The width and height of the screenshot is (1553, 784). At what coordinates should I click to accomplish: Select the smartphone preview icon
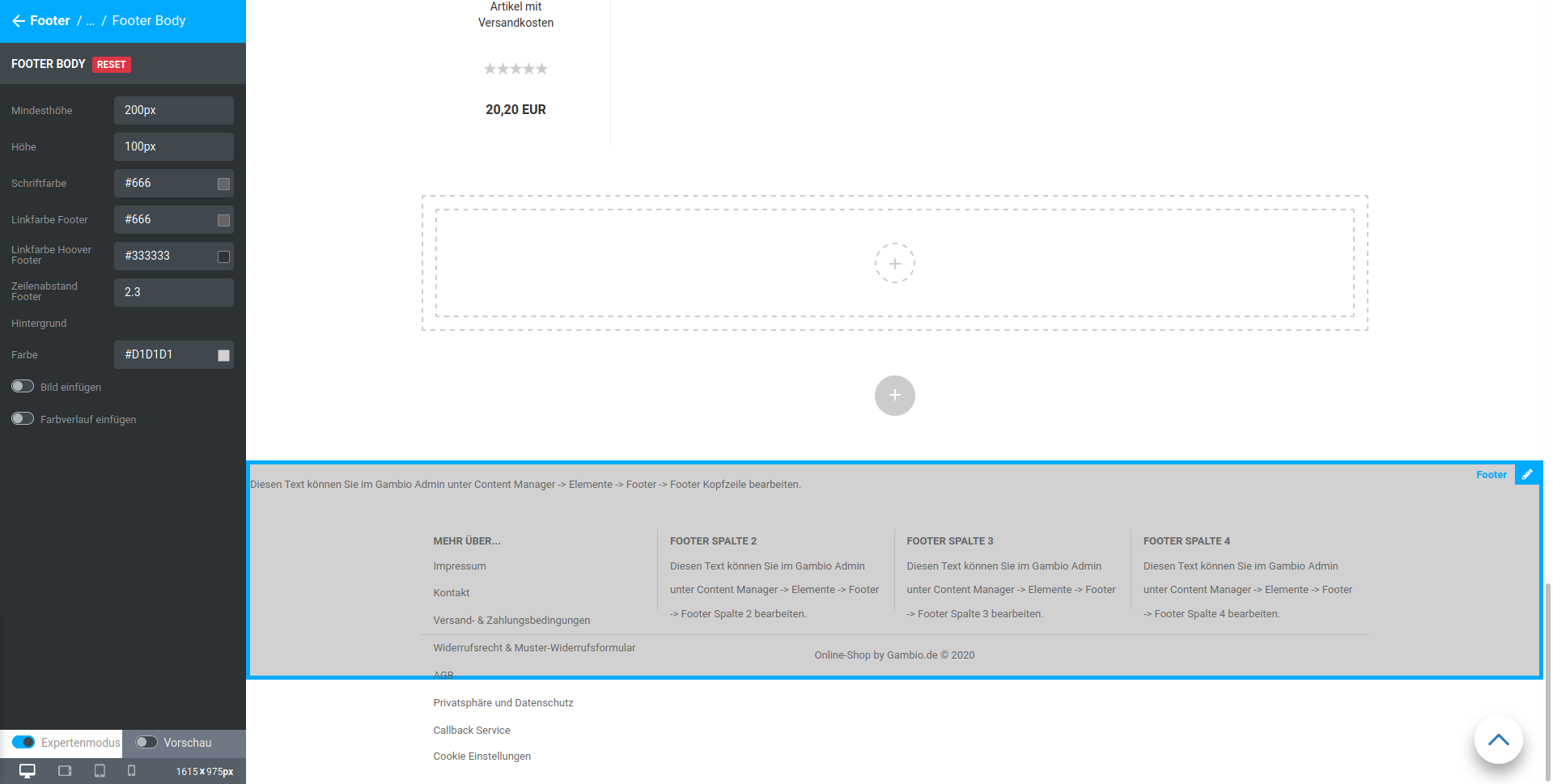click(x=132, y=770)
